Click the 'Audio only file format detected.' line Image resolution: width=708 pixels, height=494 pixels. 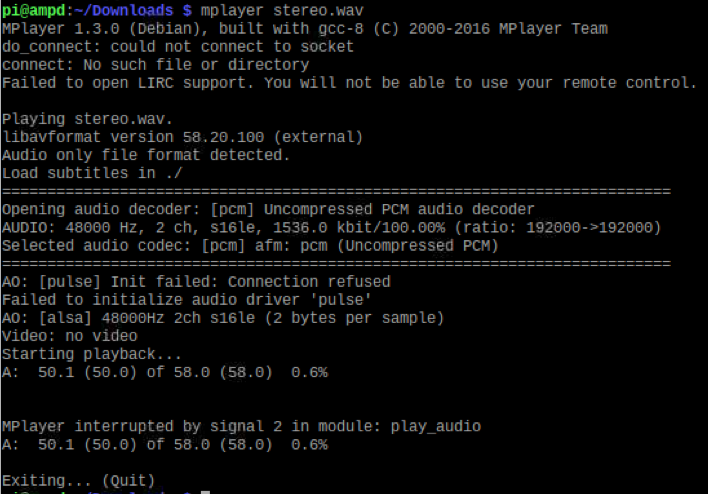(146, 154)
